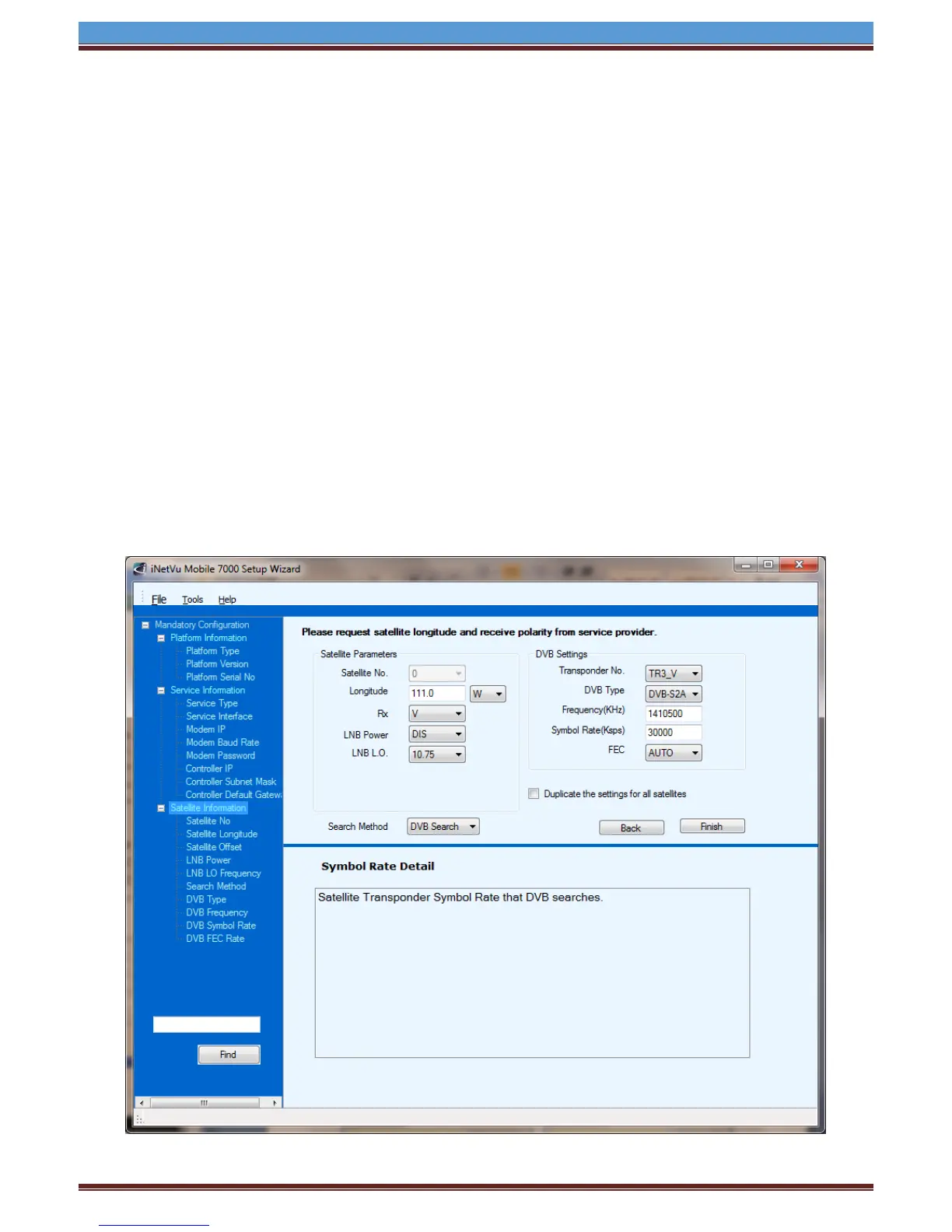
Task: Select DVB Frequency tree item
Action: (217, 913)
